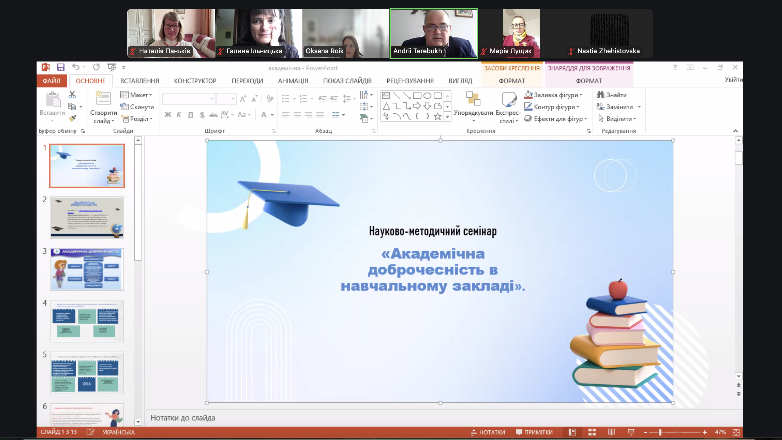Click the Упорядкувати arrange icon
782x440 pixels.
tap(472, 101)
